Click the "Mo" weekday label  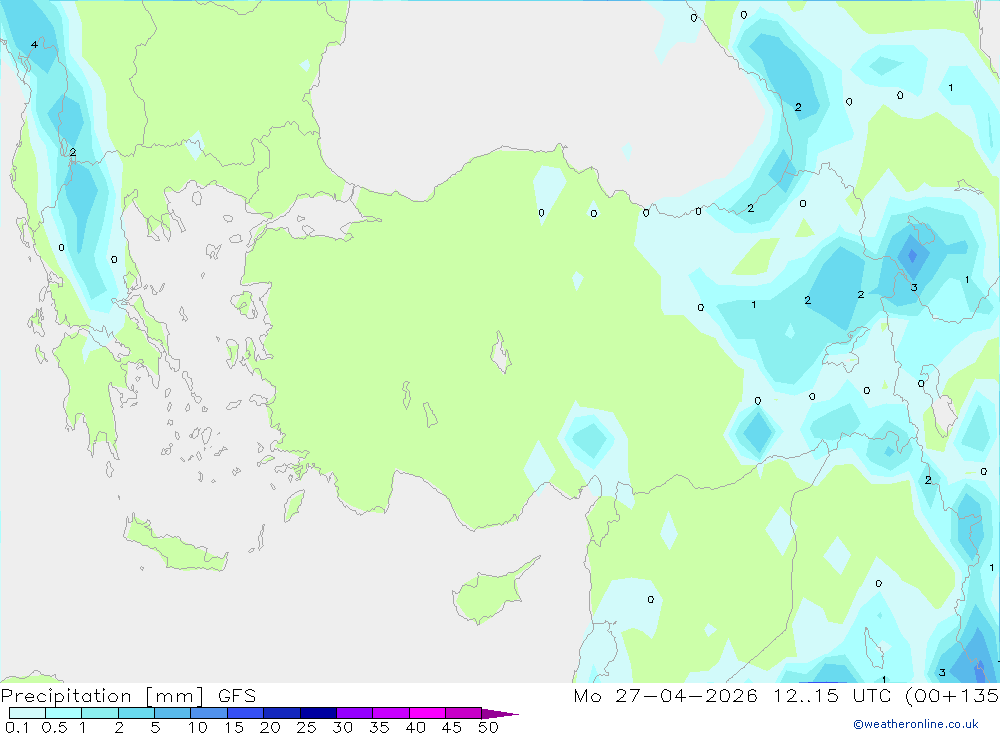pos(587,695)
